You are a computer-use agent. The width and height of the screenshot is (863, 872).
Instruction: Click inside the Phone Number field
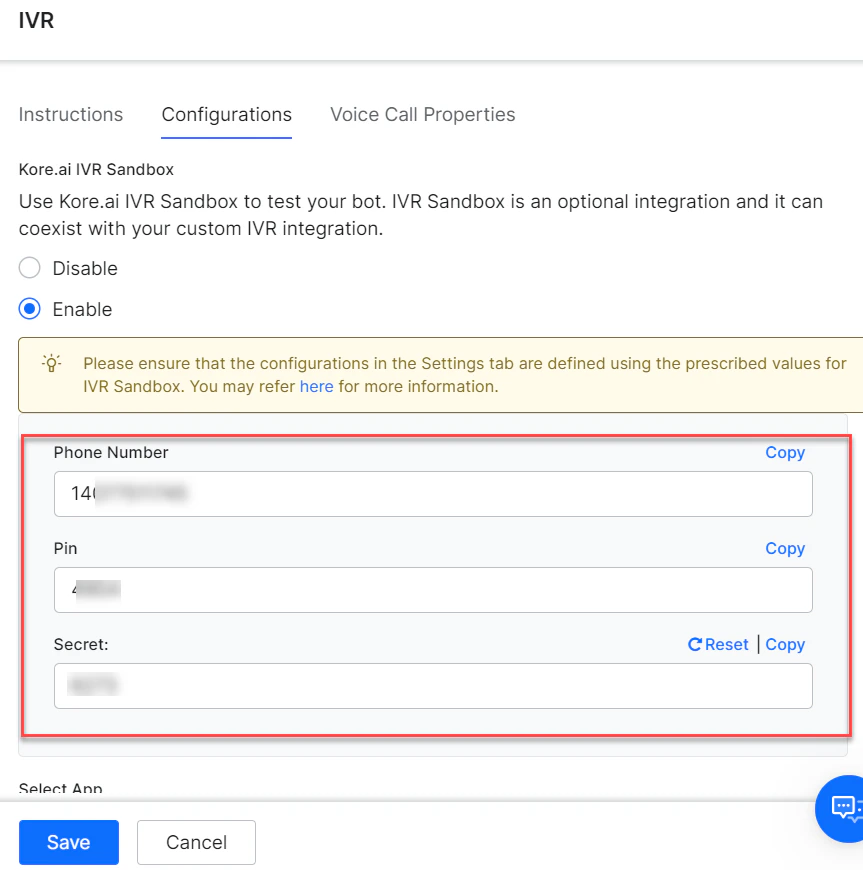point(432,494)
